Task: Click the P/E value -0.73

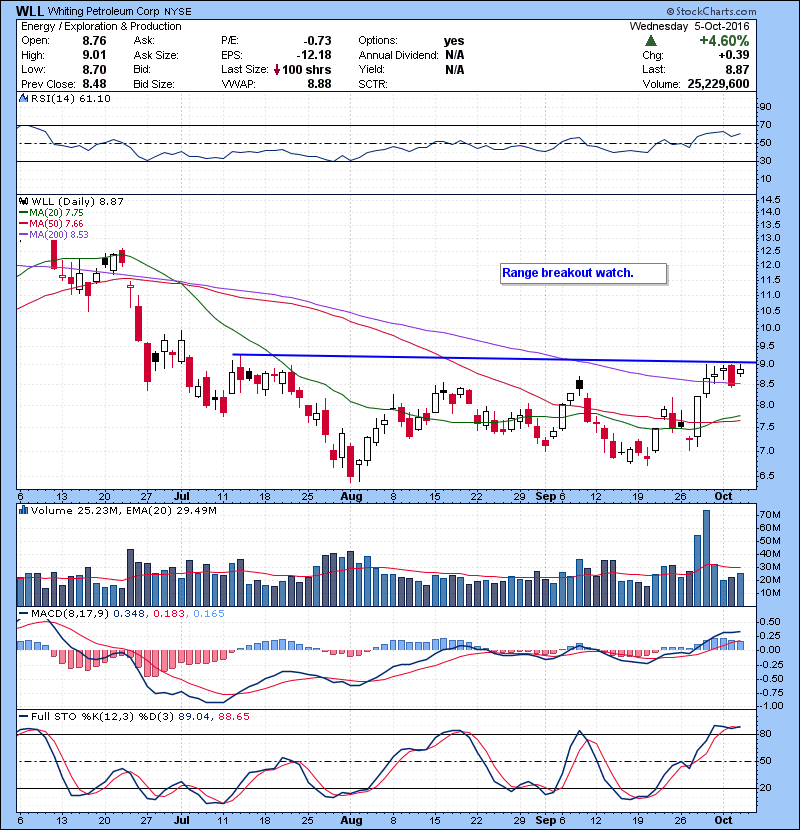Action: tap(317, 41)
